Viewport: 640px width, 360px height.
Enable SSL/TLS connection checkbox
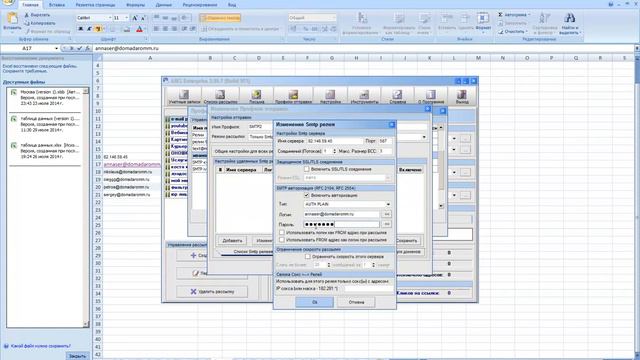(307, 169)
